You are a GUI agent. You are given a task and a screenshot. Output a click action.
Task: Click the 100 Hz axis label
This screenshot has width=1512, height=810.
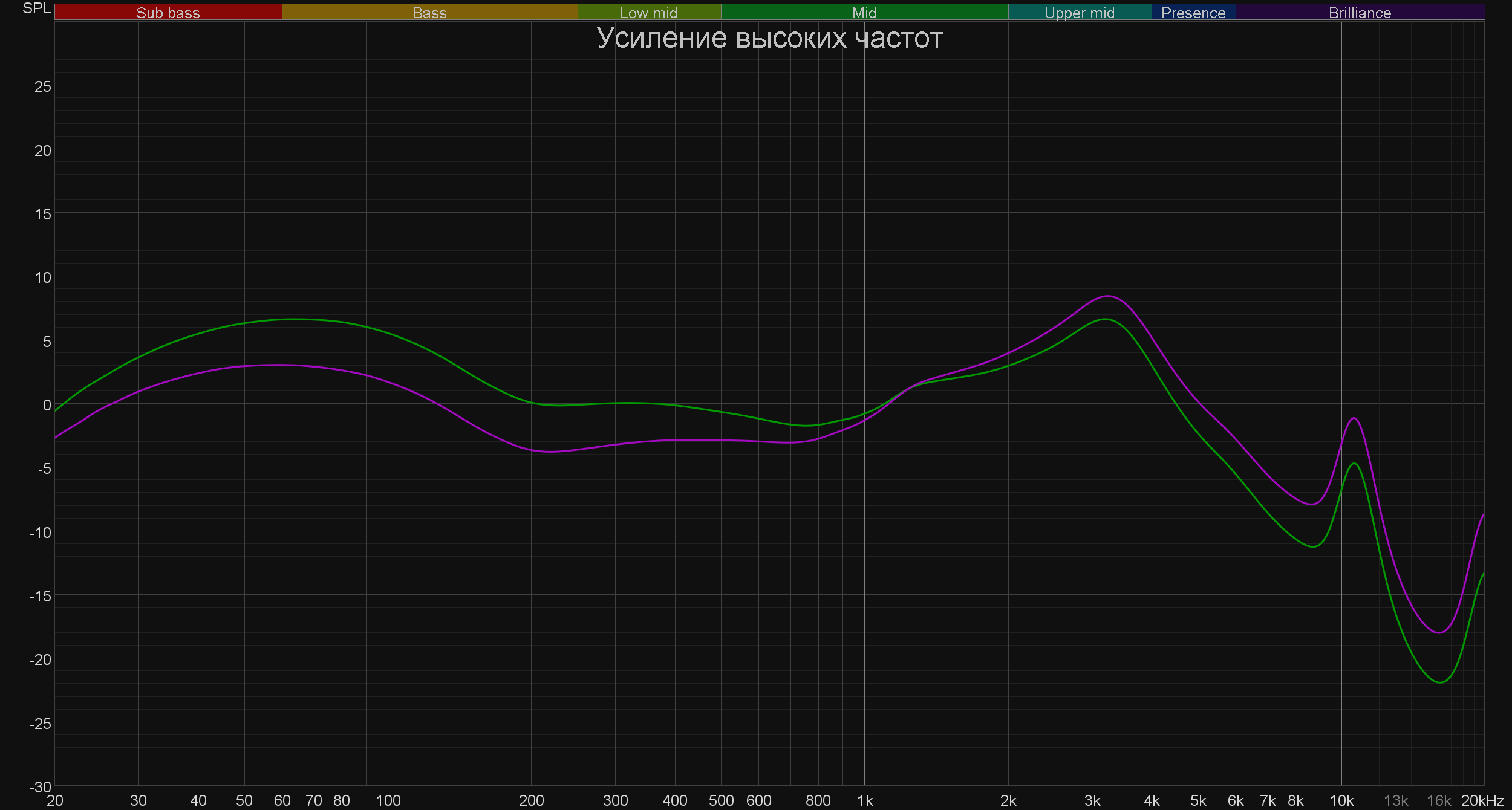388,800
